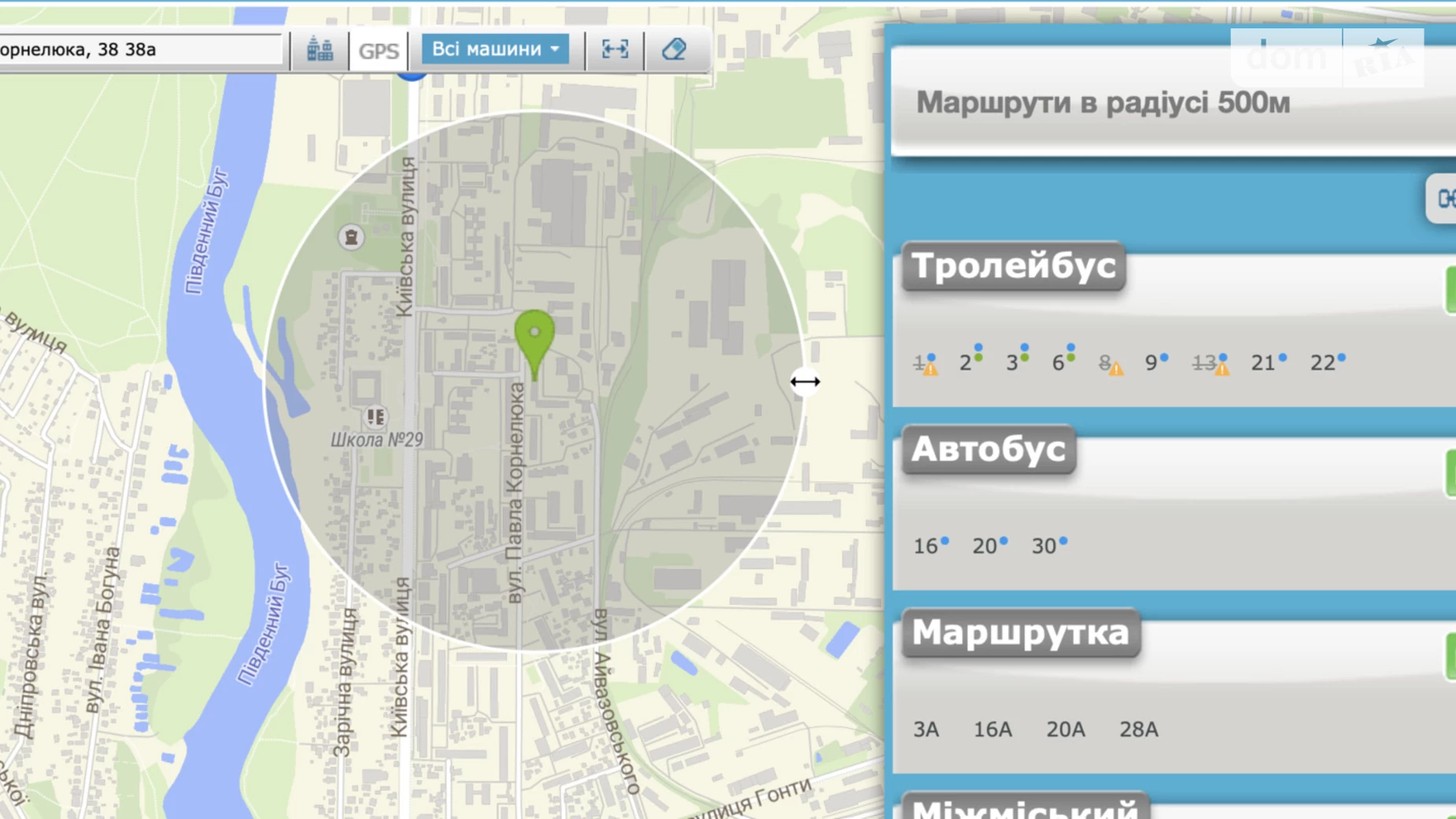Select the Автобус category header
Viewport: 1456px width, 819px height.
pyautogui.click(x=989, y=450)
